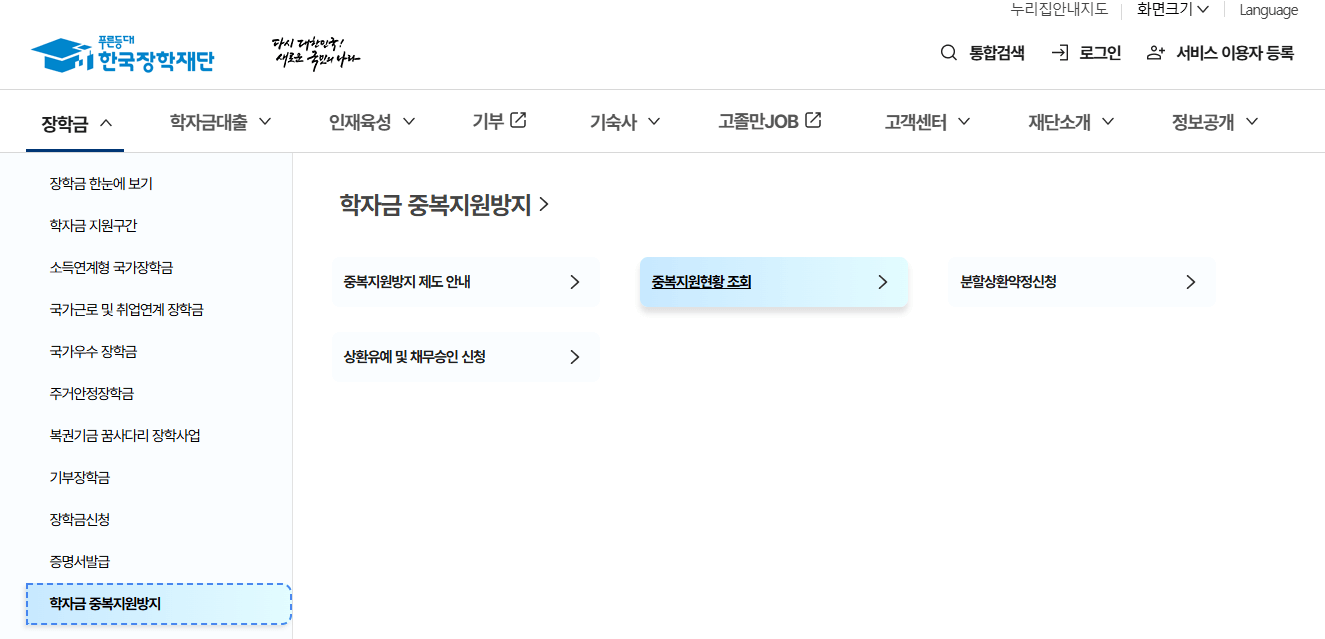Click the chevron after 학자금 중복지원방지 heading
Viewport: 1325px width, 639px height.
coord(546,204)
